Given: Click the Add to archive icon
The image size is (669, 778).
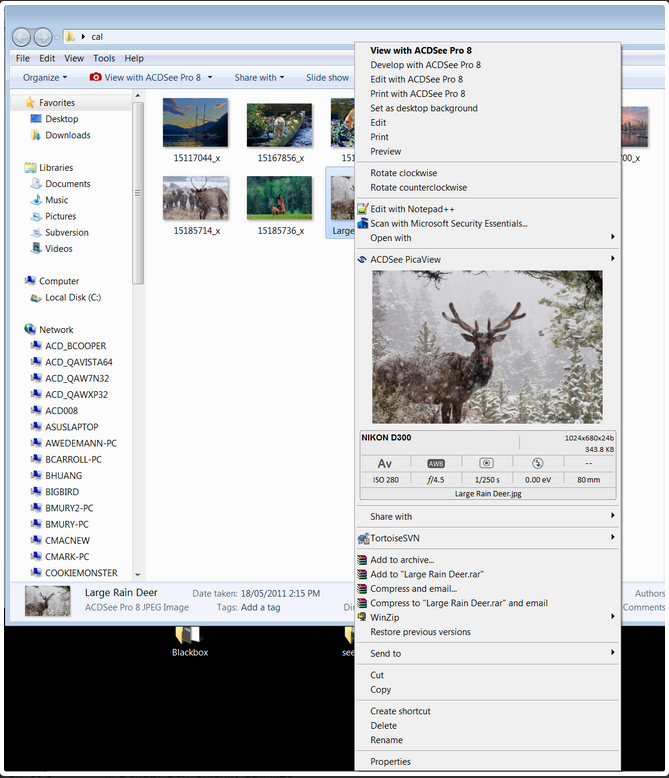Looking at the screenshot, I should click(363, 560).
